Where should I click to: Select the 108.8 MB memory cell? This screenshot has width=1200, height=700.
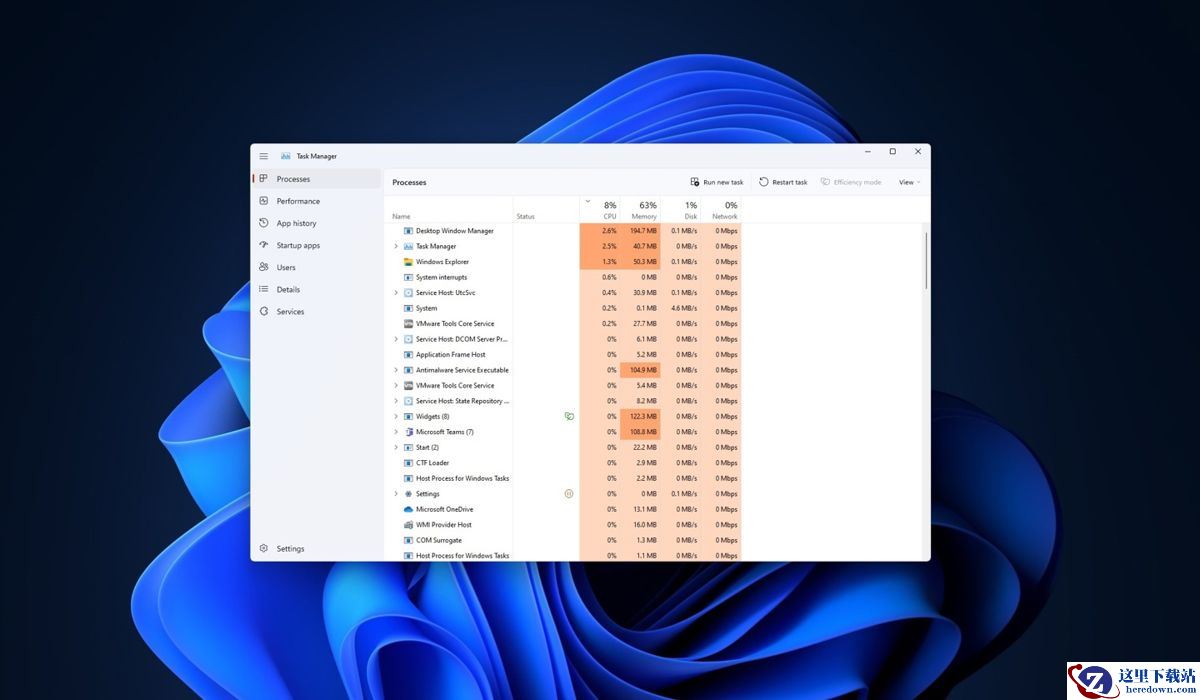(x=640, y=432)
